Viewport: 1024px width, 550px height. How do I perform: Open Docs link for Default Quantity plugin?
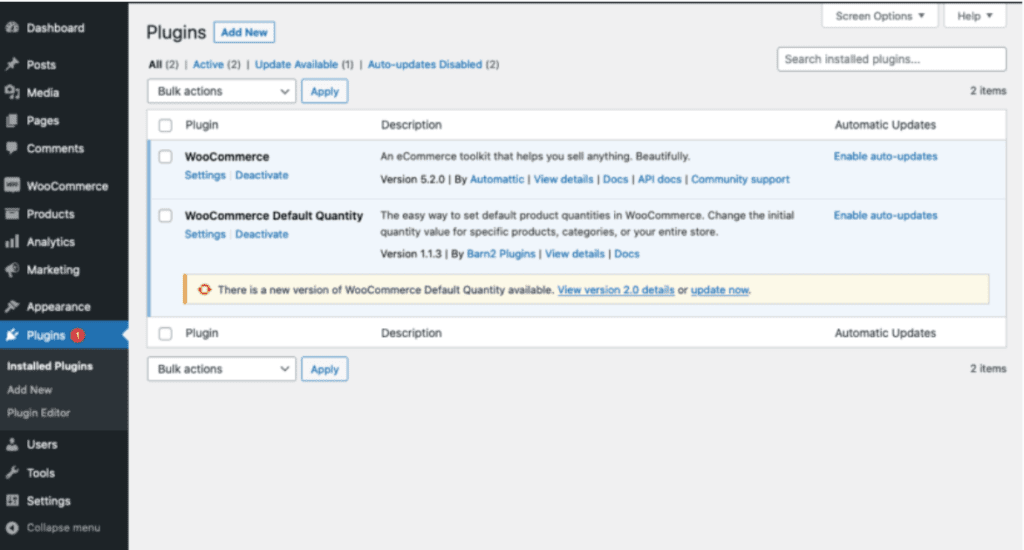pyautogui.click(x=627, y=253)
